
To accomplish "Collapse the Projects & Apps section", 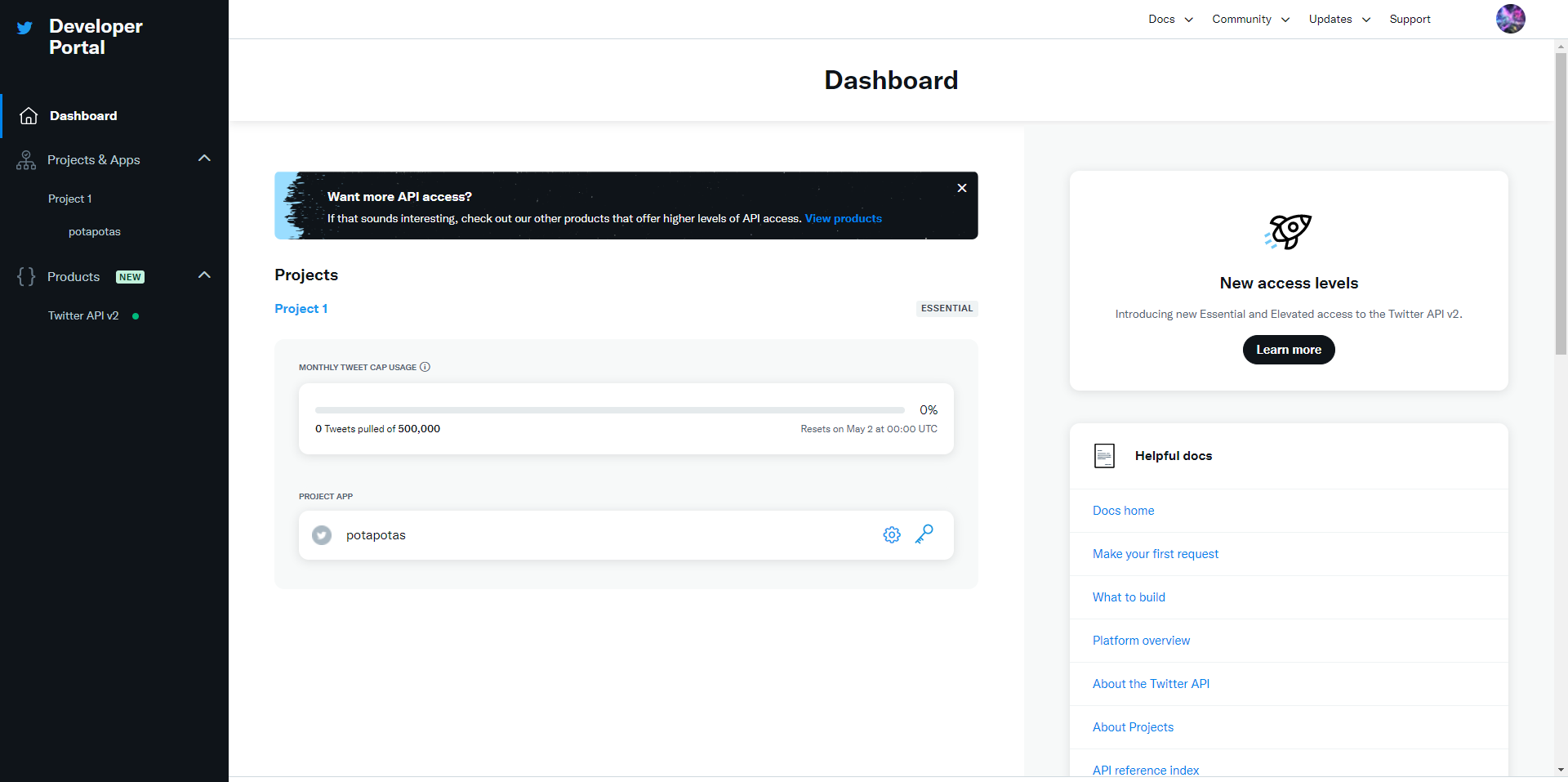I will tap(204, 159).
